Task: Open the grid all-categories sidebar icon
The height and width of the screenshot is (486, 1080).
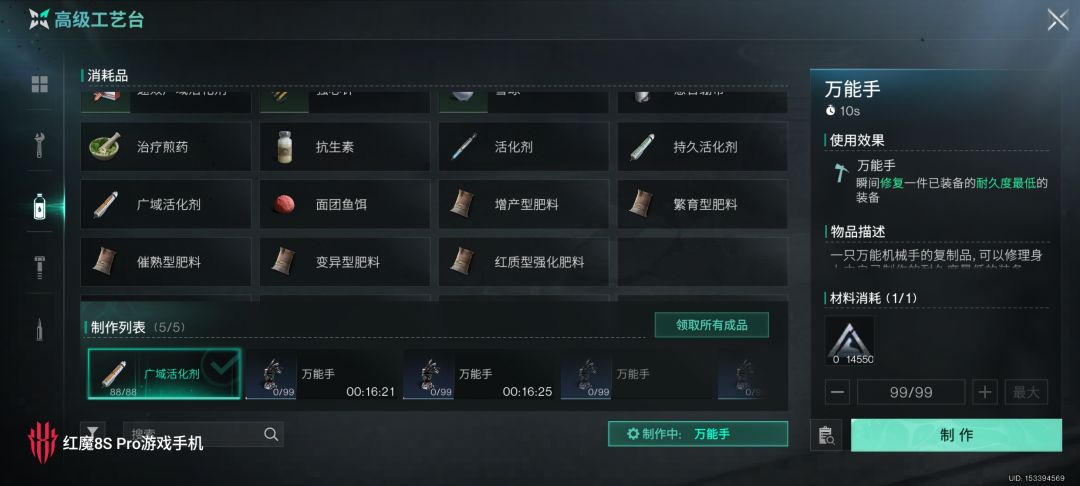Action: [40, 85]
